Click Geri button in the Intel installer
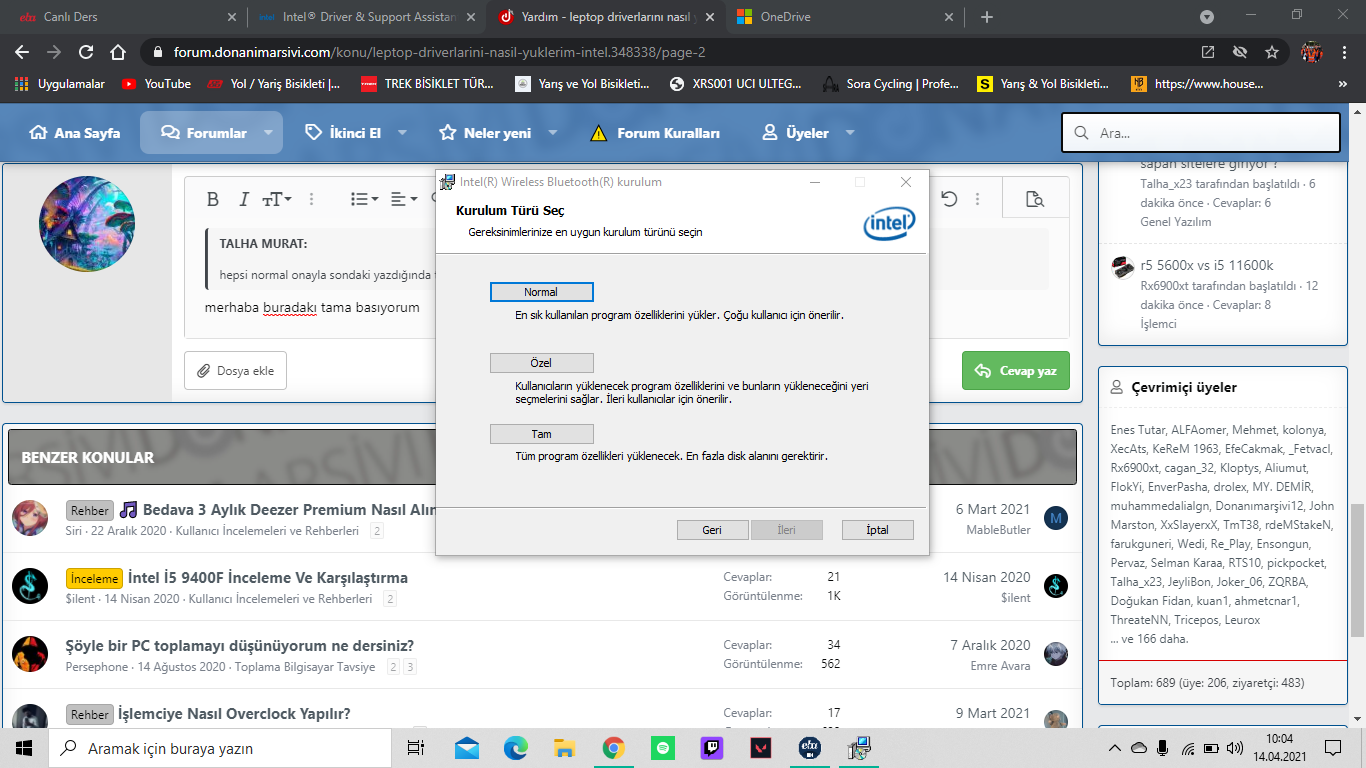1366x768 pixels. [712, 530]
